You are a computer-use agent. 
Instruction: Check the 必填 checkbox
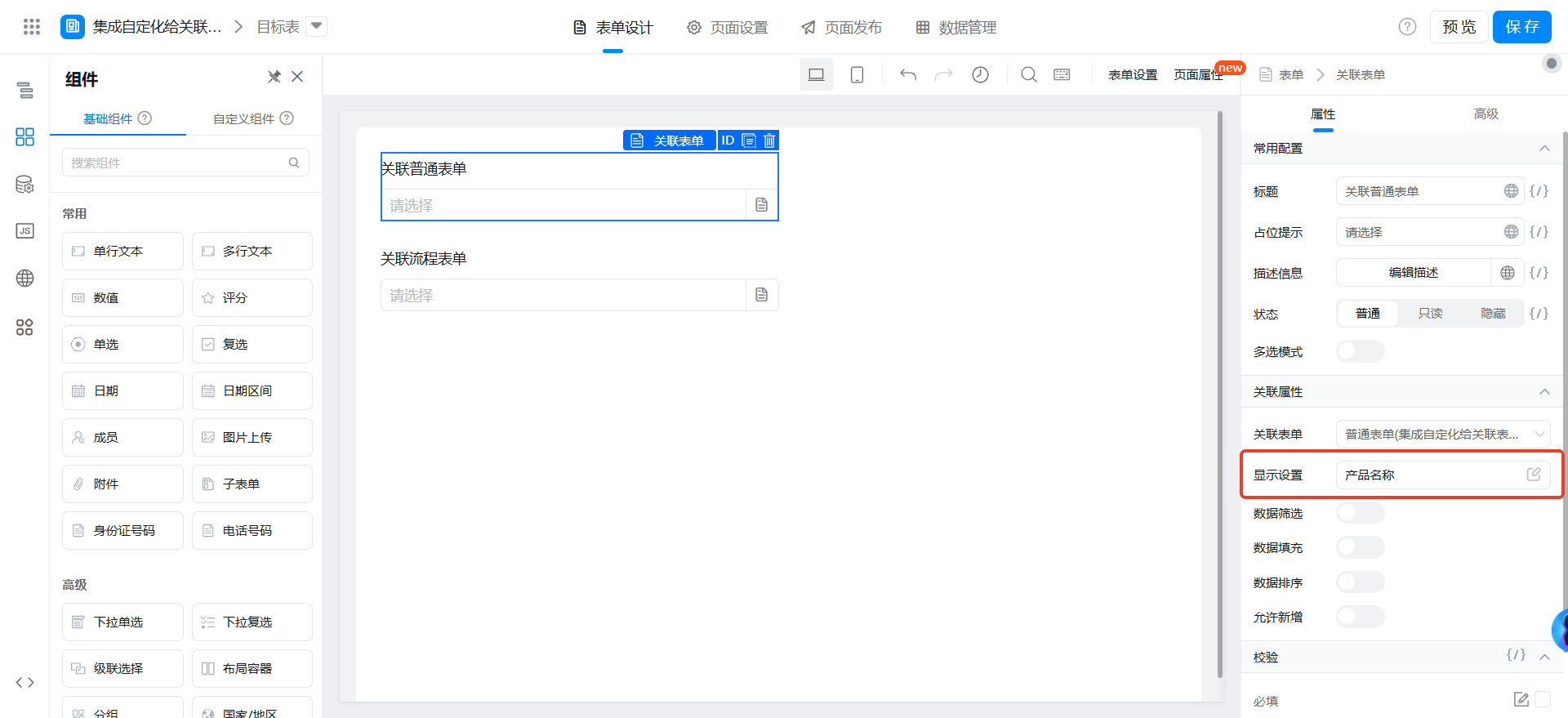1543,699
